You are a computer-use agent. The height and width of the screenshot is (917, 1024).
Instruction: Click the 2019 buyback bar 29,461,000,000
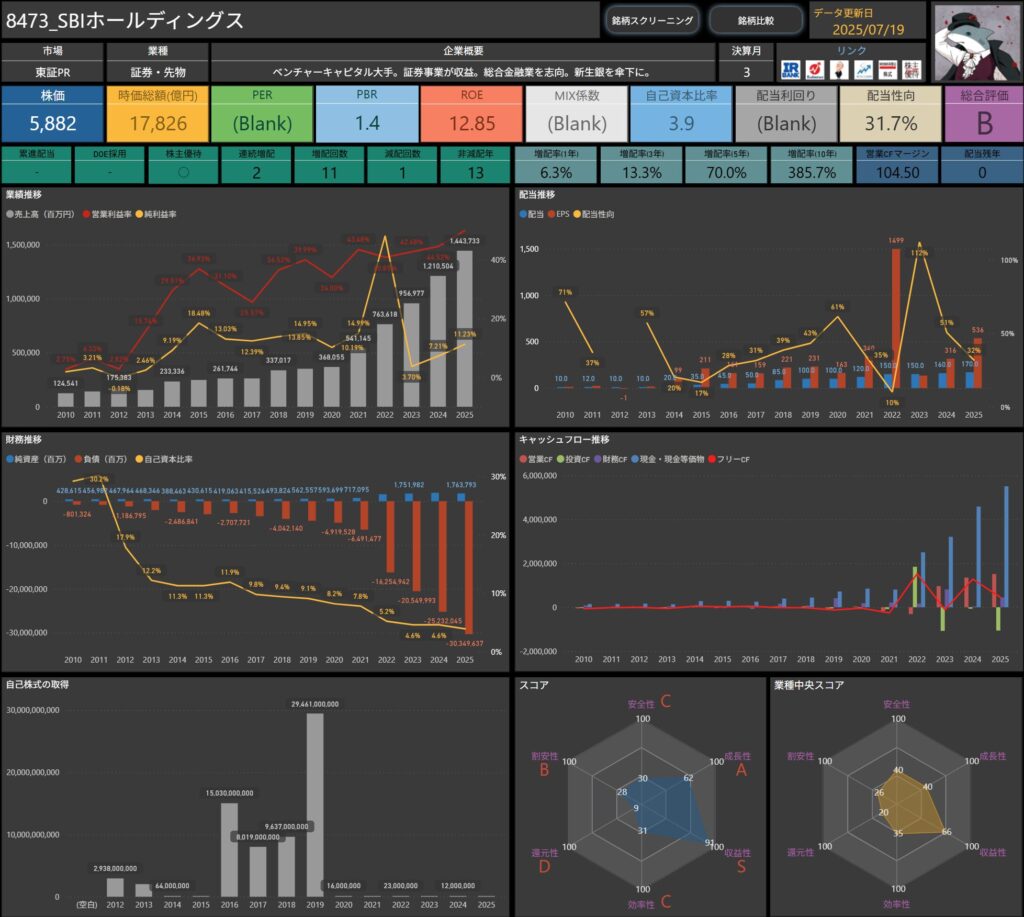tap(315, 805)
